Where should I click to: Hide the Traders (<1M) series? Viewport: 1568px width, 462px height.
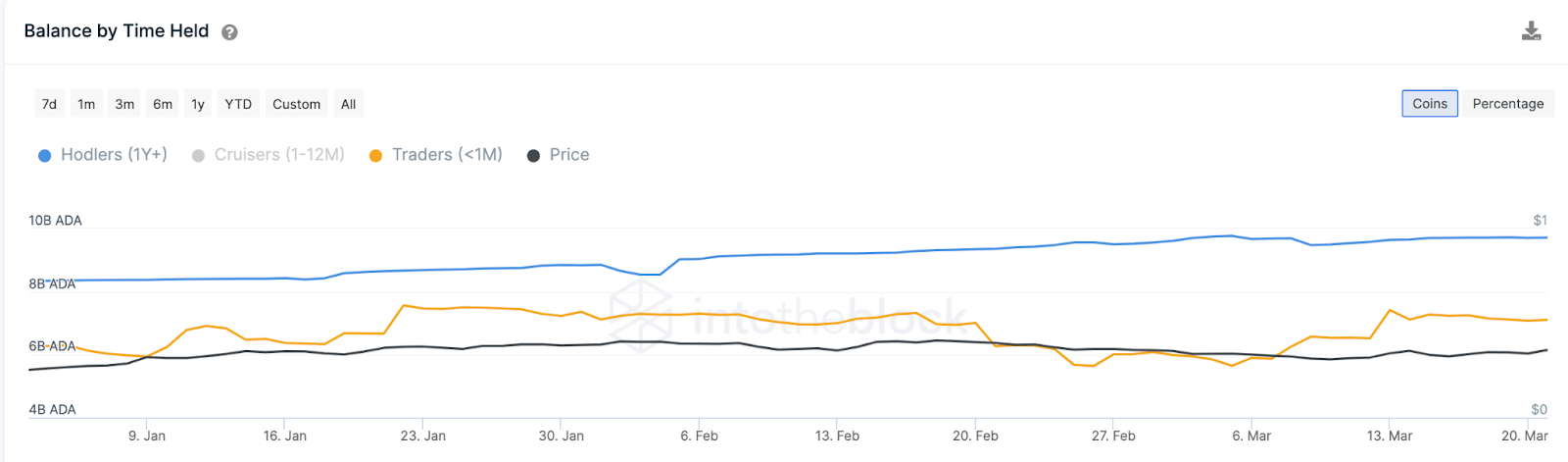(x=447, y=155)
